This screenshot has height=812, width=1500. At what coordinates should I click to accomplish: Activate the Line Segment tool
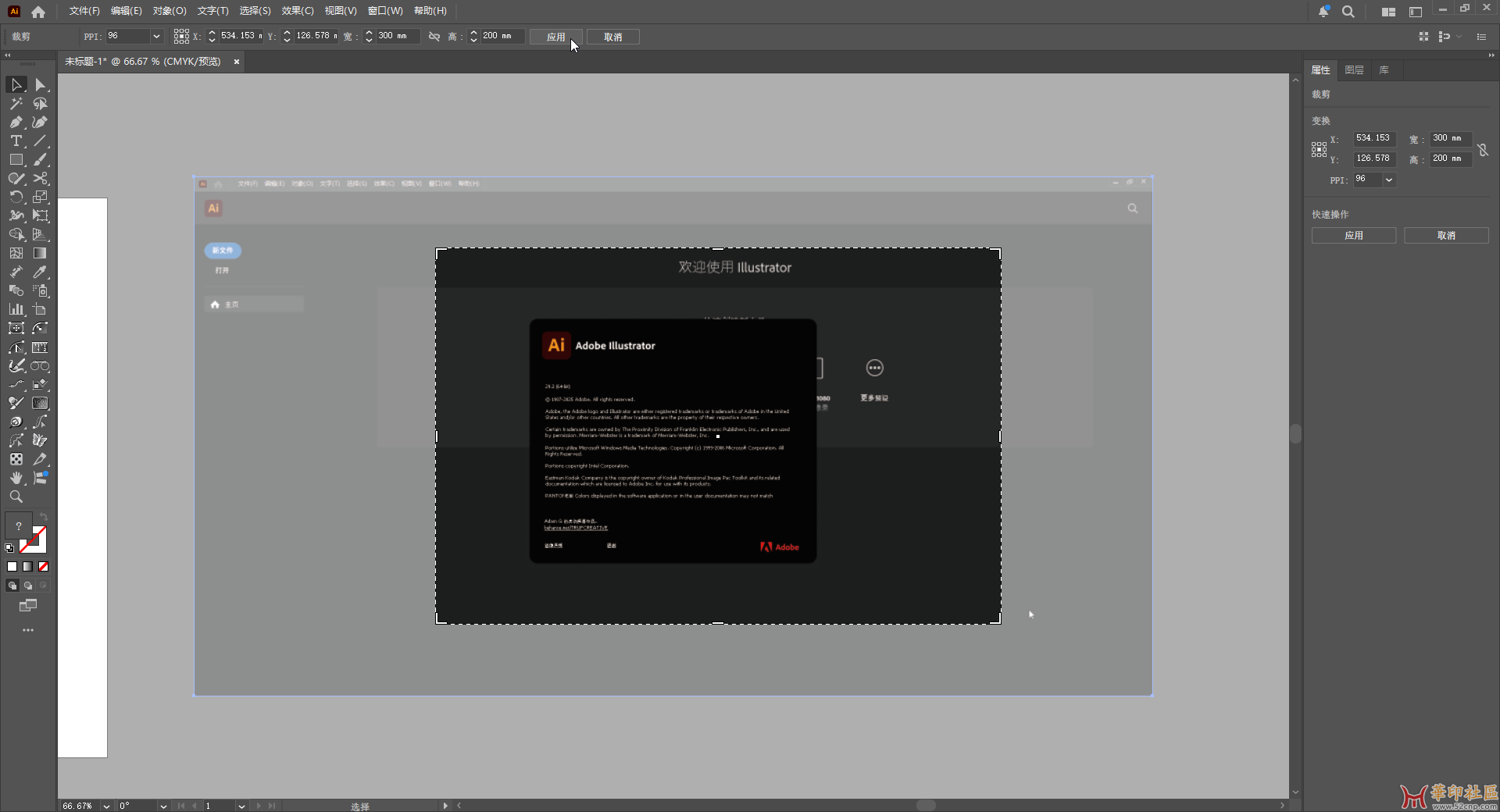point(41,141)
